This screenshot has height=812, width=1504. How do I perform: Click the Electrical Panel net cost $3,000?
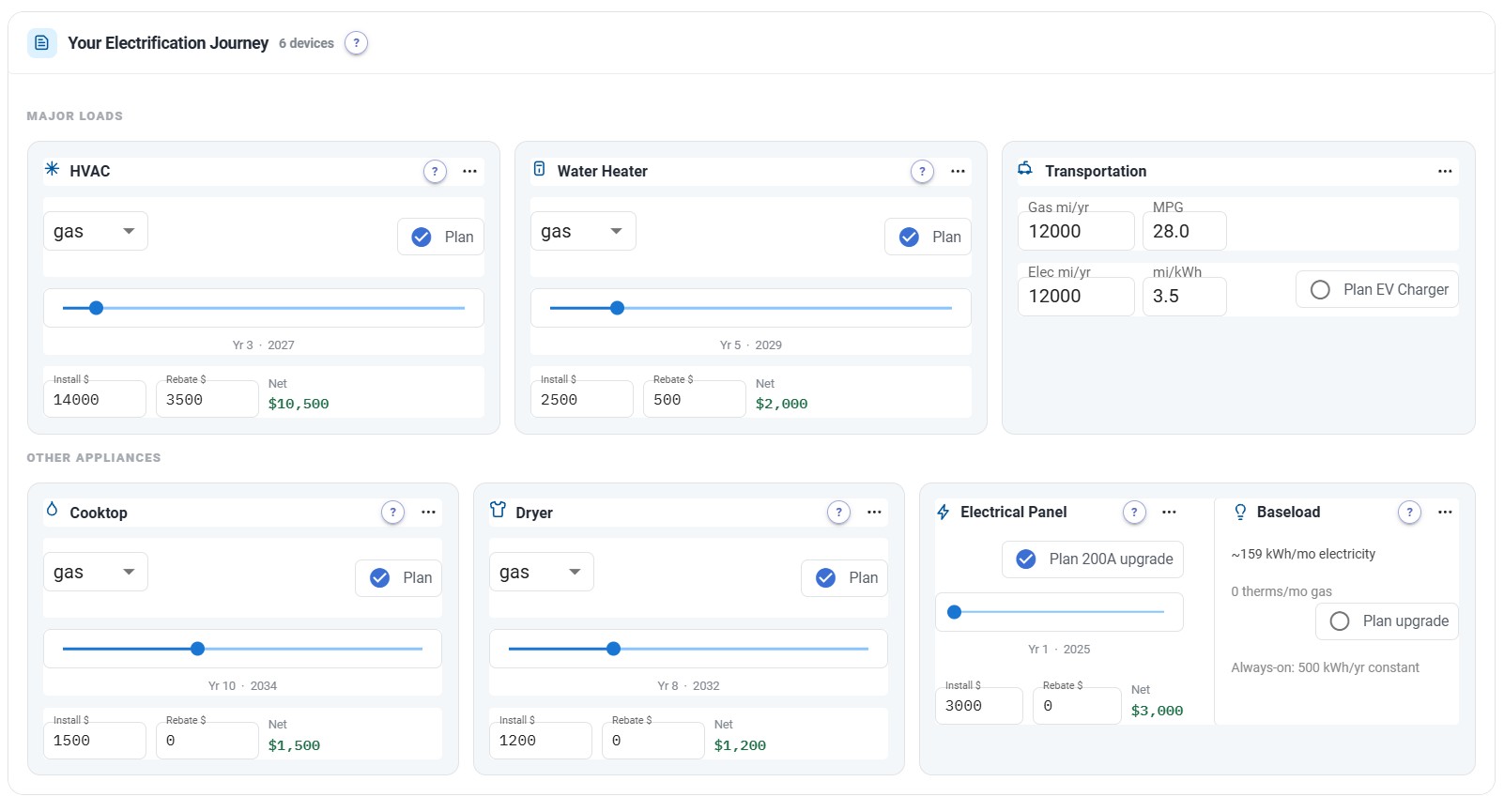click(x=1158, y=711)
